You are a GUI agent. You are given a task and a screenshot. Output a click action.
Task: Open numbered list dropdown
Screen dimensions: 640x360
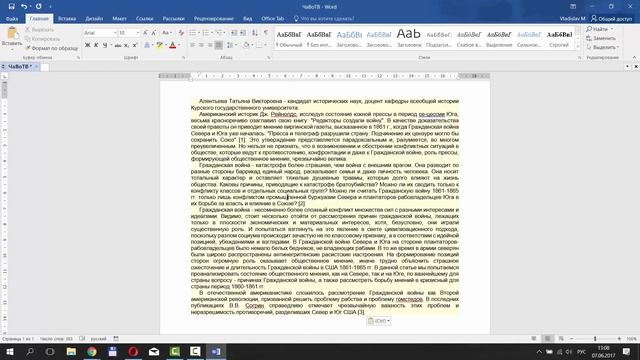[212, 33]
